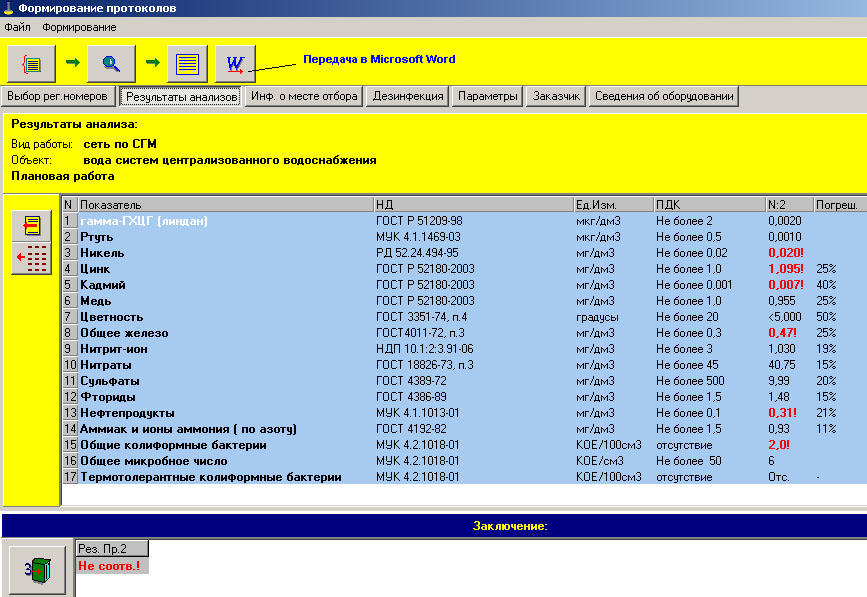Viewport: 867px width, 597px height.
Task: Click the yellow list with red arrow icon
Action: 32,226
